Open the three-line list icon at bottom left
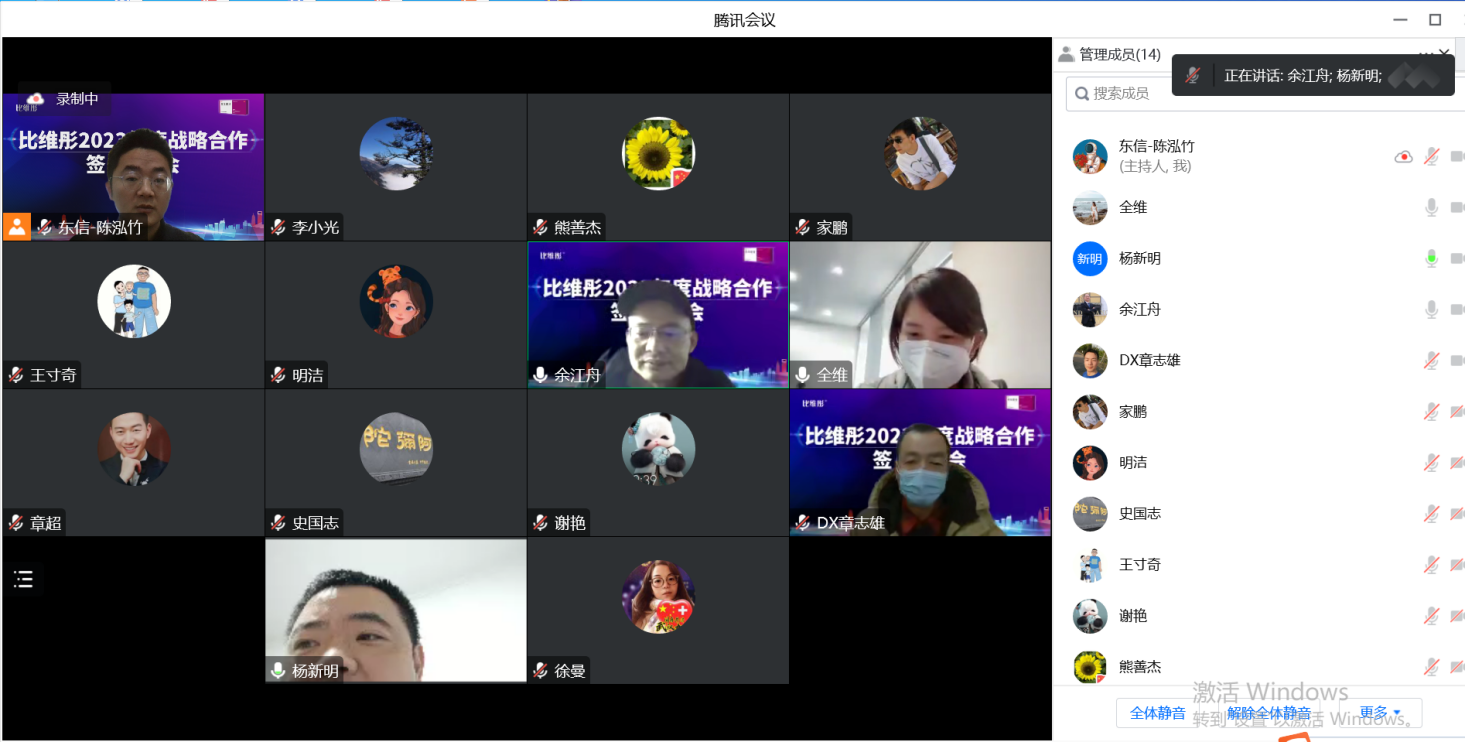 24,579
